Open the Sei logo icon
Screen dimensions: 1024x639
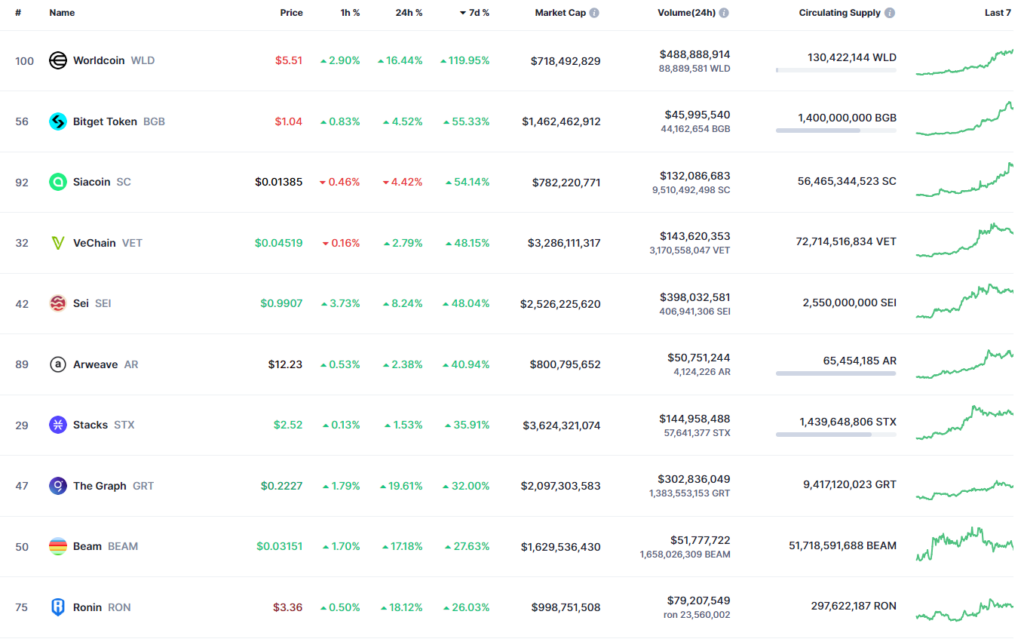(57, 303)
